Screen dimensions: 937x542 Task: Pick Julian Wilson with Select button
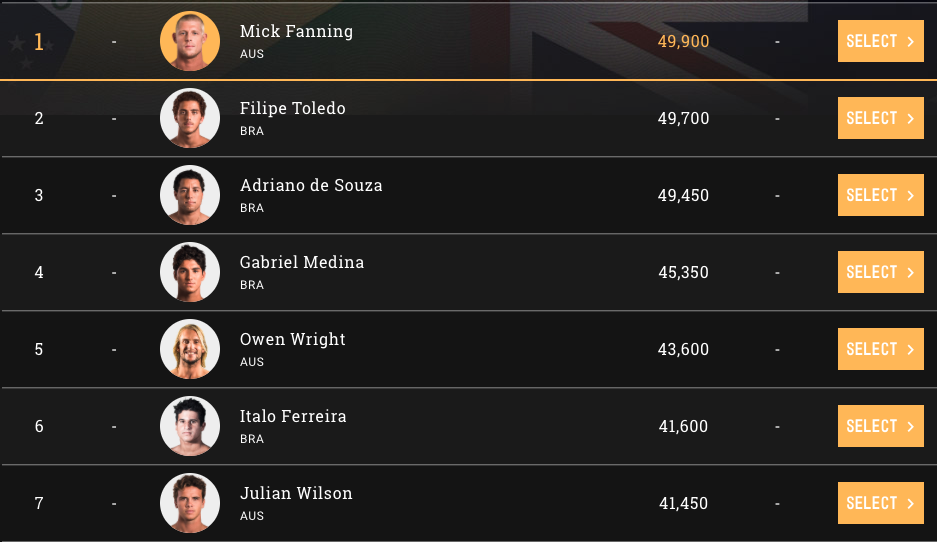pyautogui.click(x=880, y=503)
